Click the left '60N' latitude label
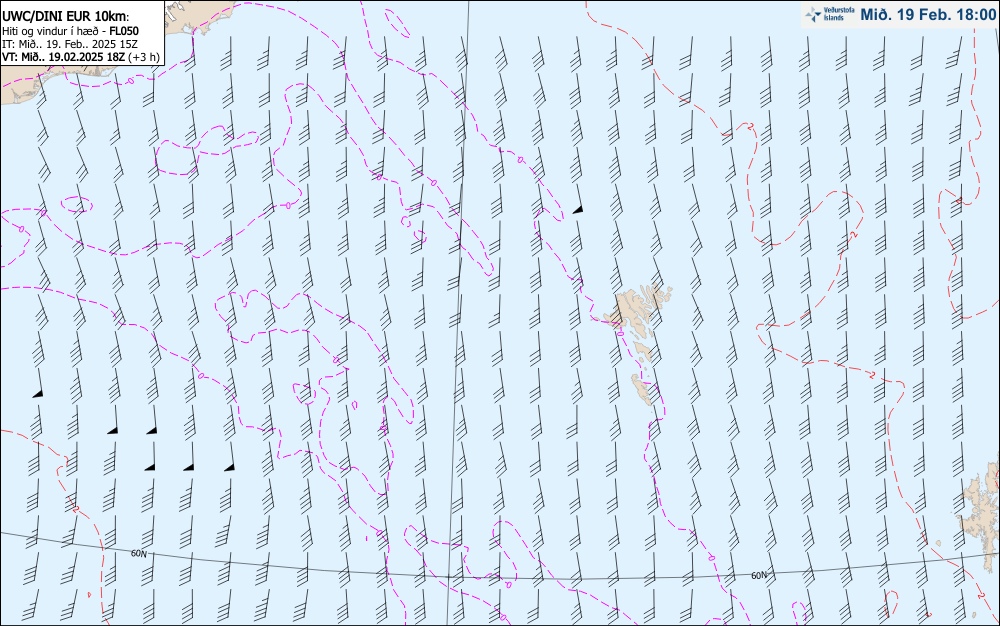Viewport: 1000px width, 626px height. (138, 553)
